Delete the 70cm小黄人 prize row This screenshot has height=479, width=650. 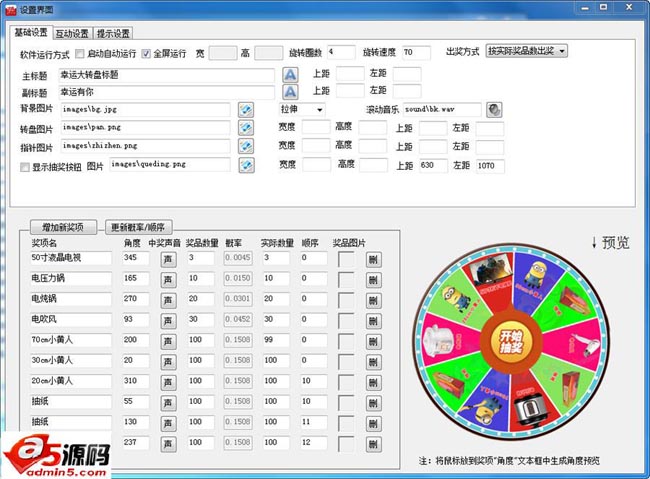coord(374,342)
